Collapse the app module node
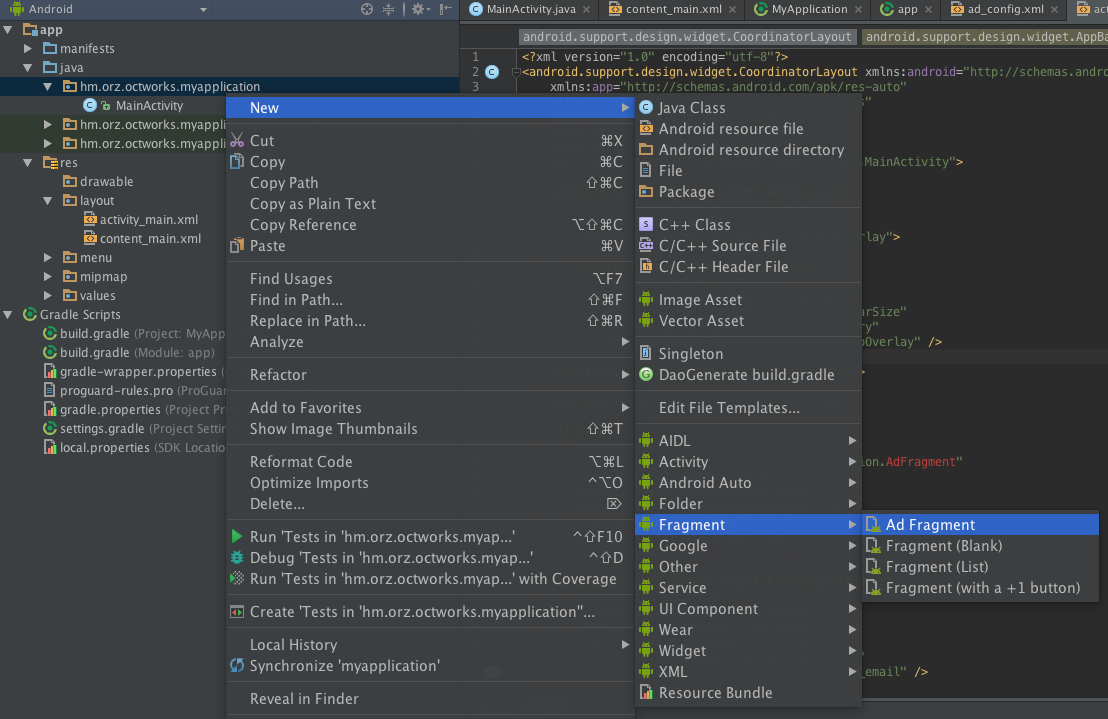This screenshot has width=1108, height=719. point(8,30)
